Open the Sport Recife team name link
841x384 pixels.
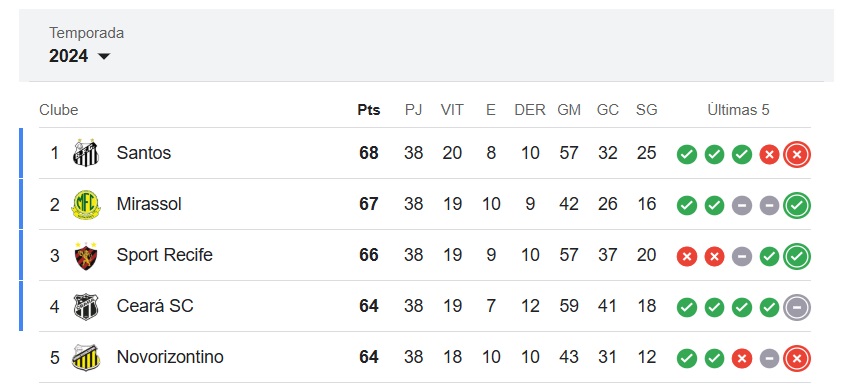pos(165,255)
